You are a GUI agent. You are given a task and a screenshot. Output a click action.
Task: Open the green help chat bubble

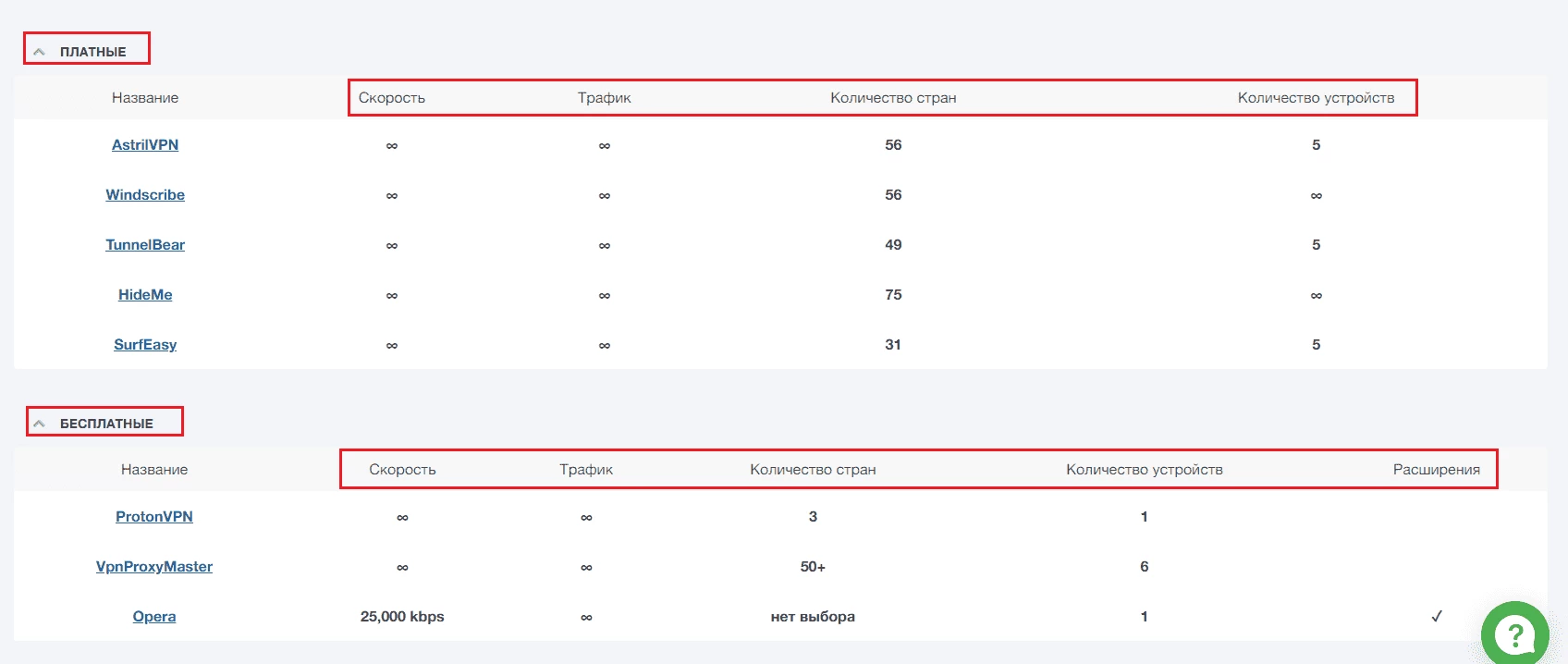click(1514, 635)
